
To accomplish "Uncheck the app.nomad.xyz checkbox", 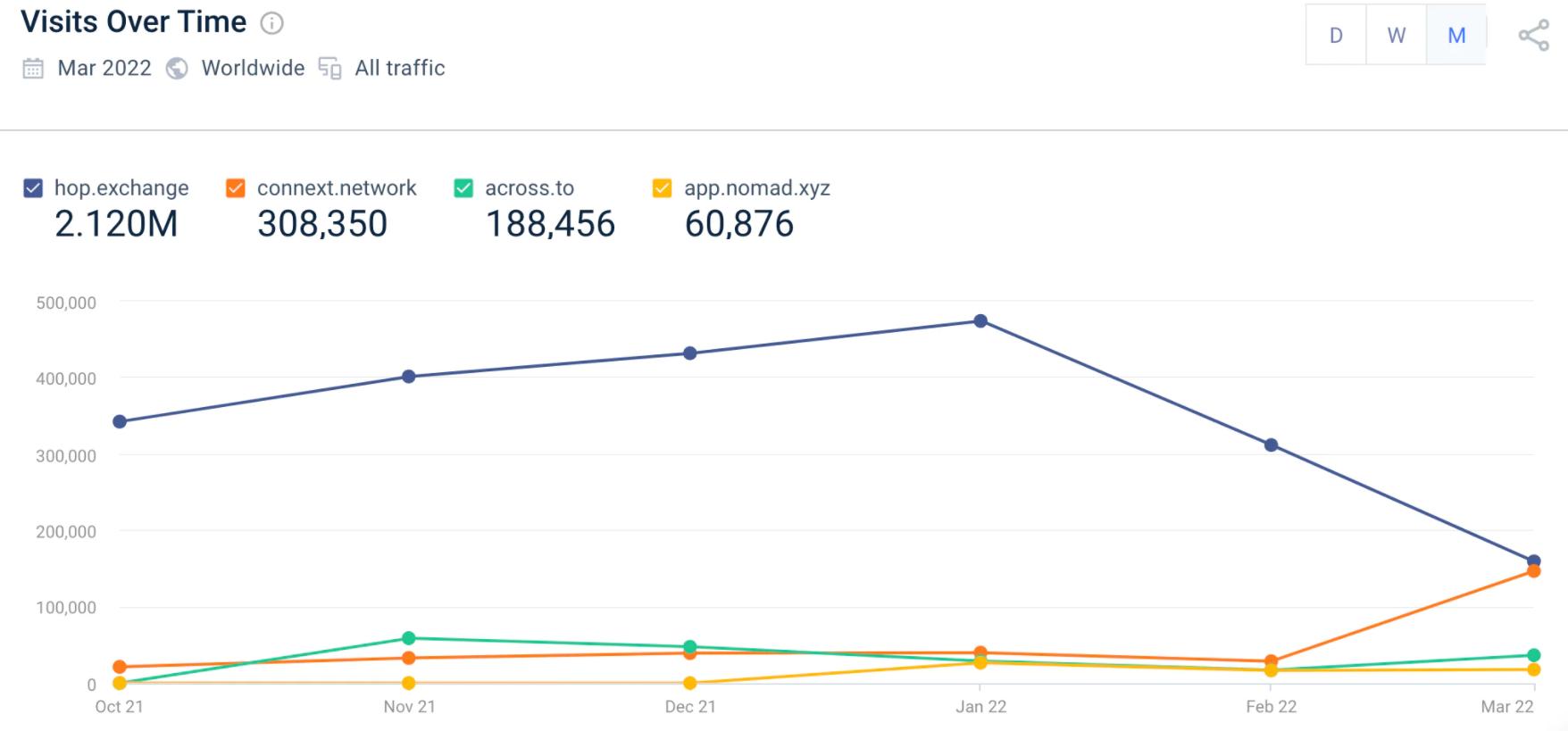I will pos(663,188).
